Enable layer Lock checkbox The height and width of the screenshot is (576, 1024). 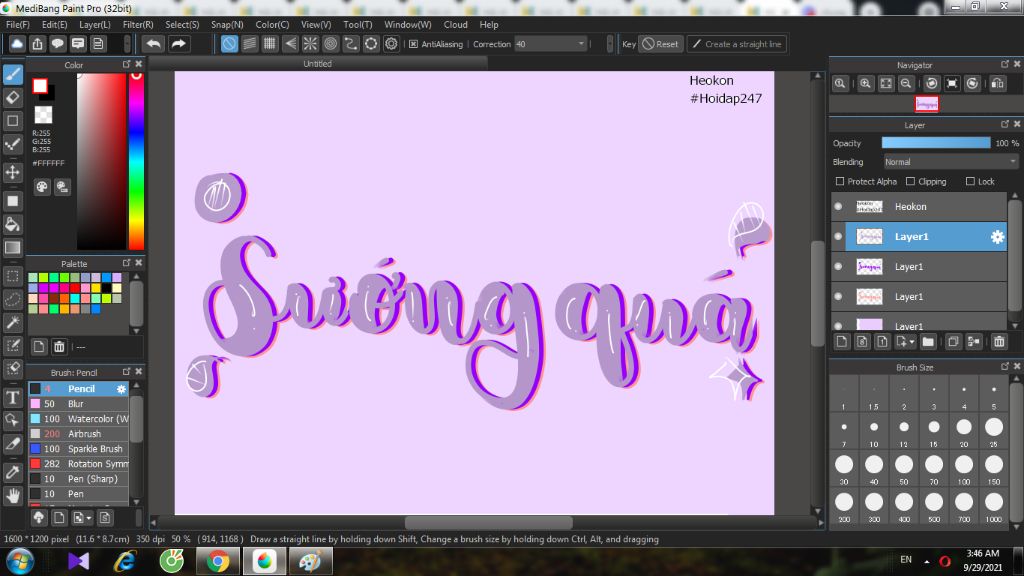[x=970, y=182]
